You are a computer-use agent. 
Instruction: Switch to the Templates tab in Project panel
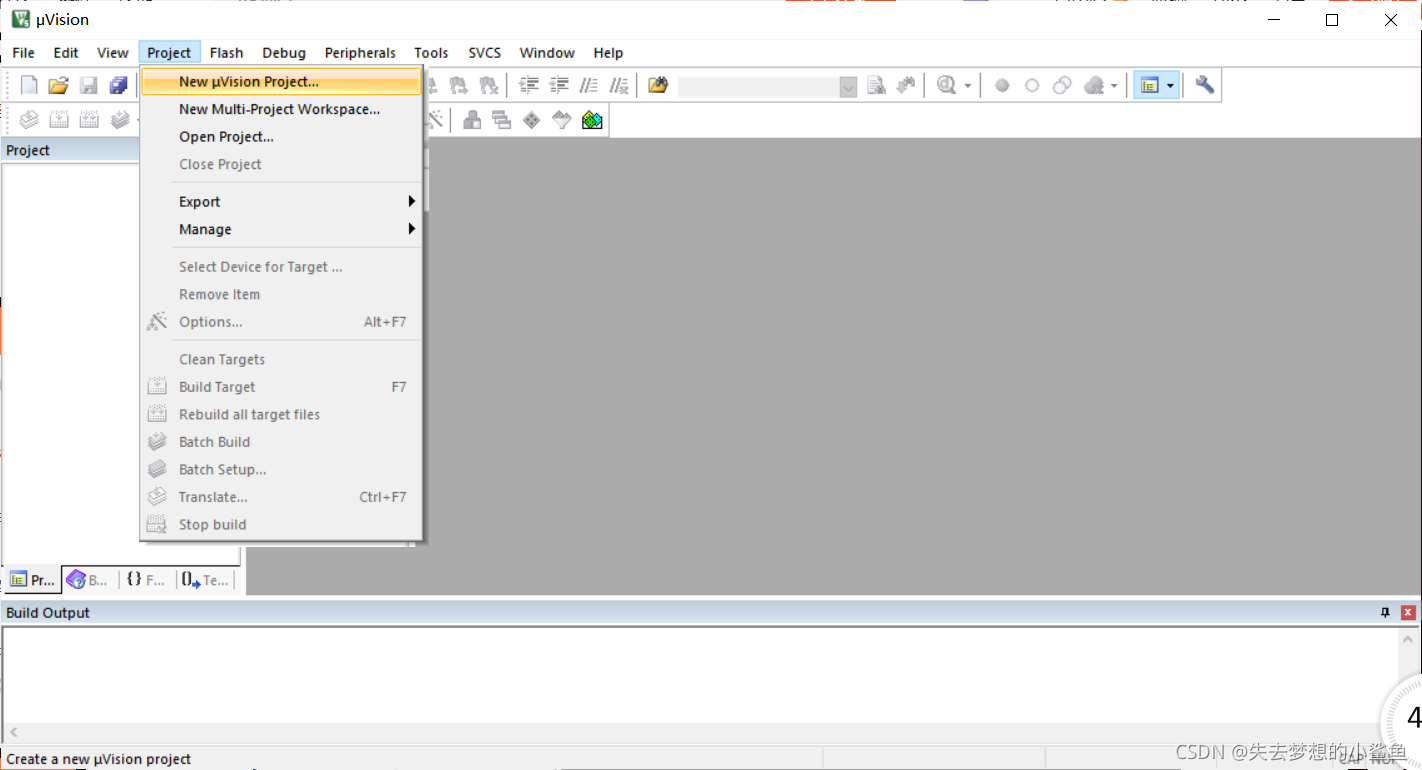[x=205, y=580]
